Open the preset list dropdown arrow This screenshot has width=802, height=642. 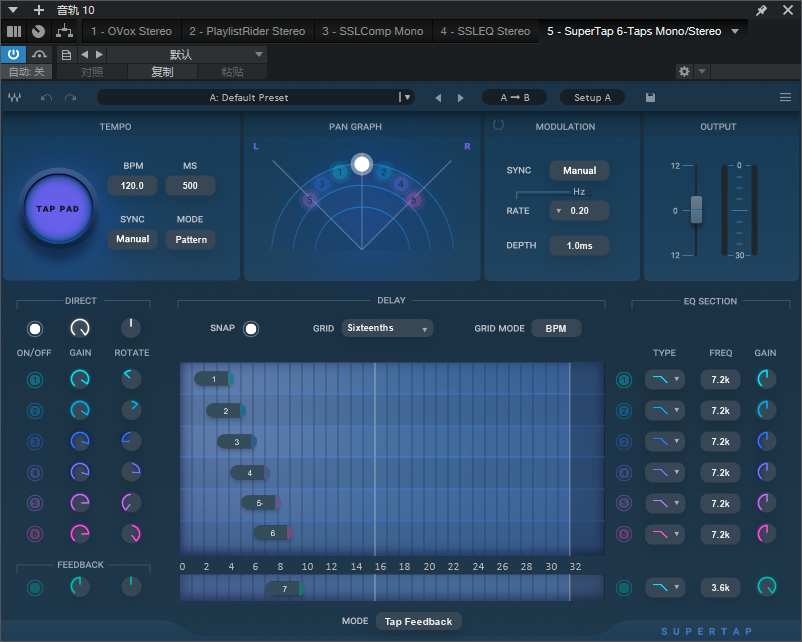tap(407, 97)
